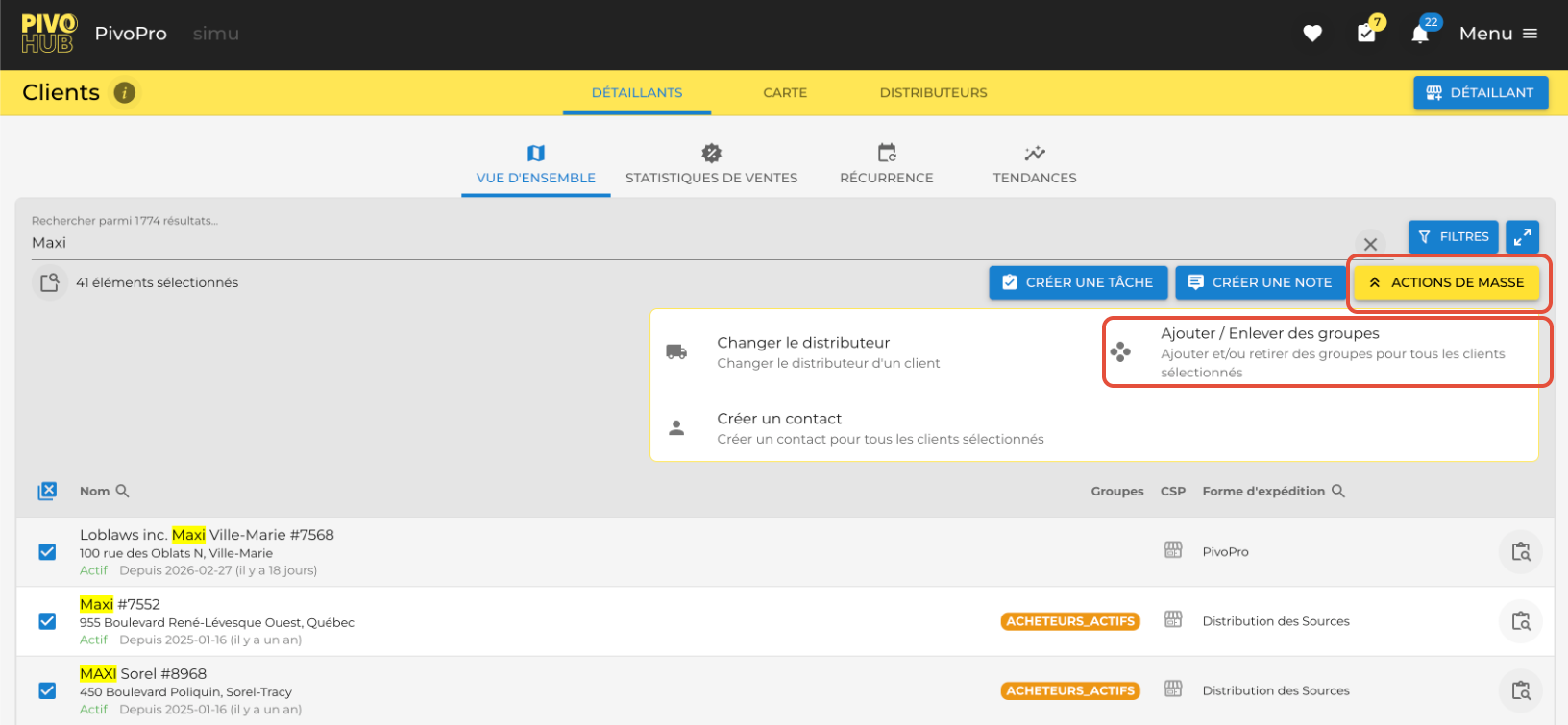Screen dimensions: 1568x725
Task: Open tasks icon with badge 7
Action: click(x=1366, y=34)
